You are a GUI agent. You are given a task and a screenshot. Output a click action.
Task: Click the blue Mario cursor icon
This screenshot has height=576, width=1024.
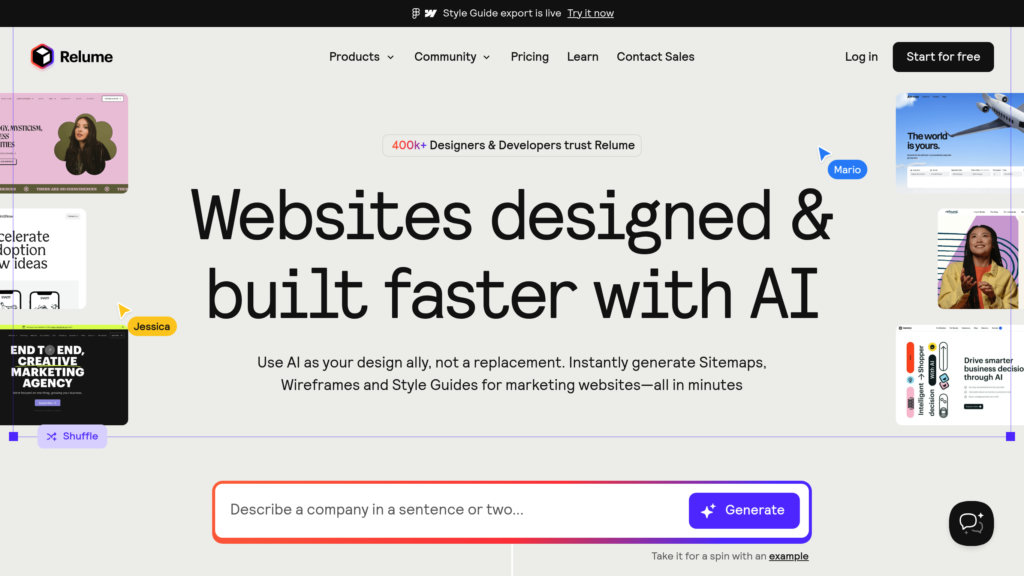(x=824, y=153)
